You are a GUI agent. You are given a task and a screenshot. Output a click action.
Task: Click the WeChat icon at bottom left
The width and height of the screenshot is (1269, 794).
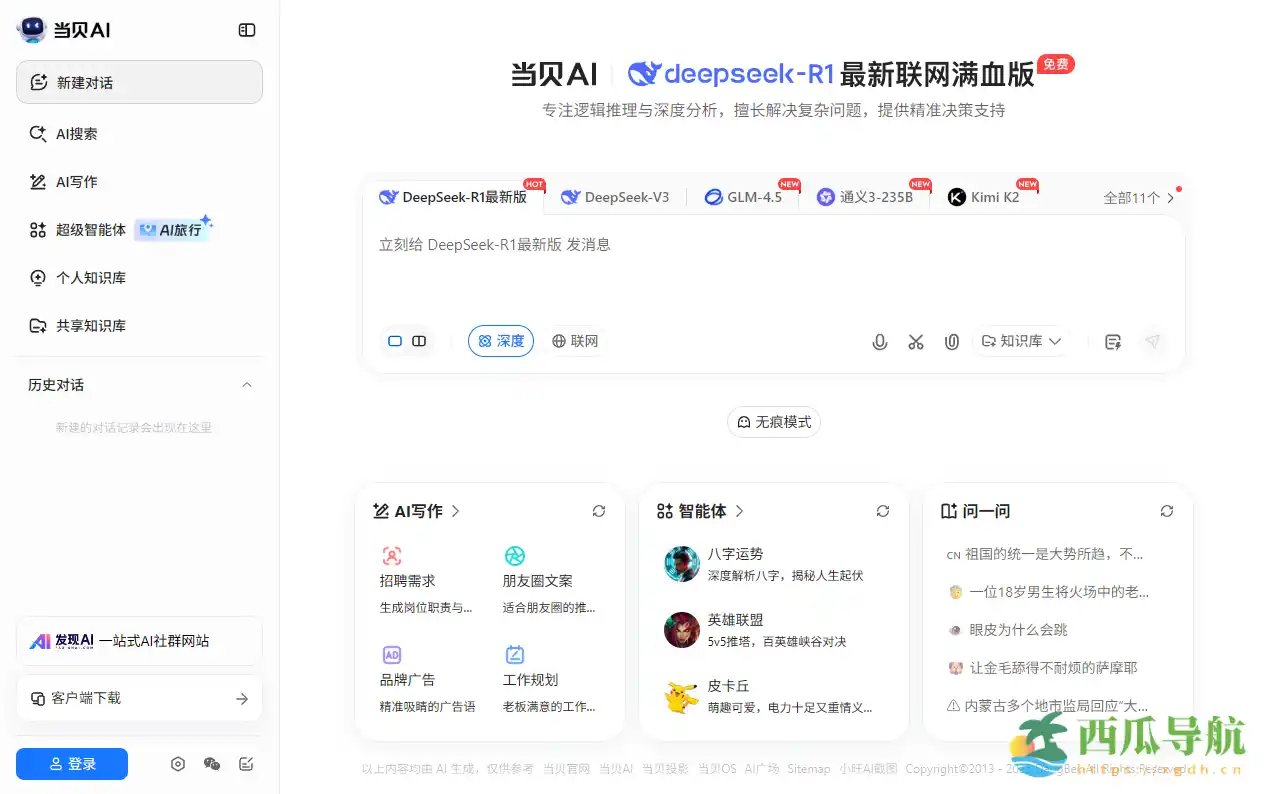211,763
